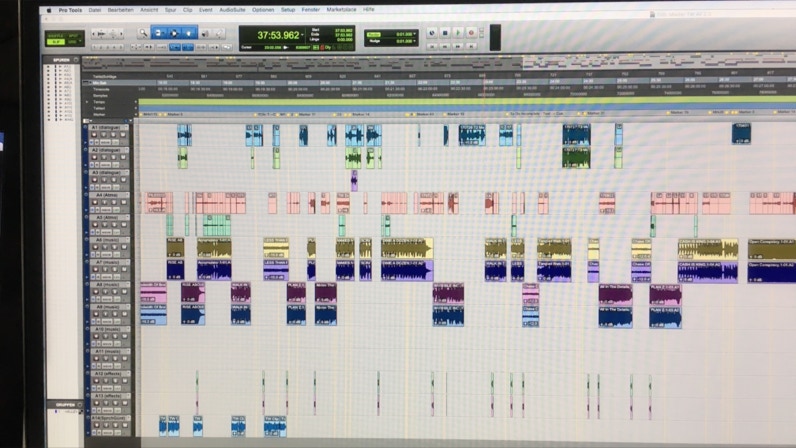Select the Trim tool

(159, 33)
